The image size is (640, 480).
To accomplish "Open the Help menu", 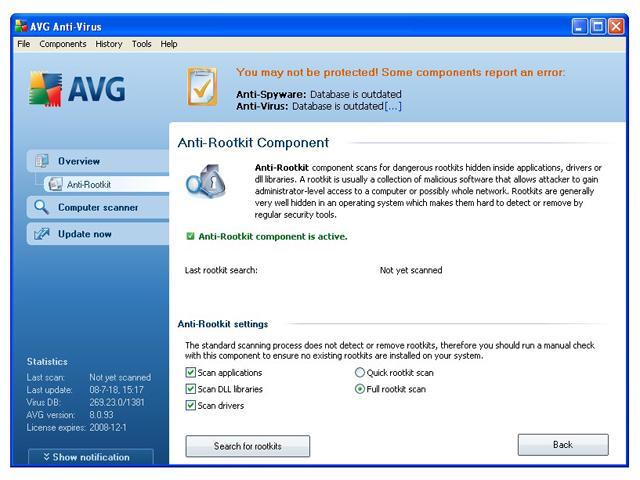I will [x=169, y=44].
